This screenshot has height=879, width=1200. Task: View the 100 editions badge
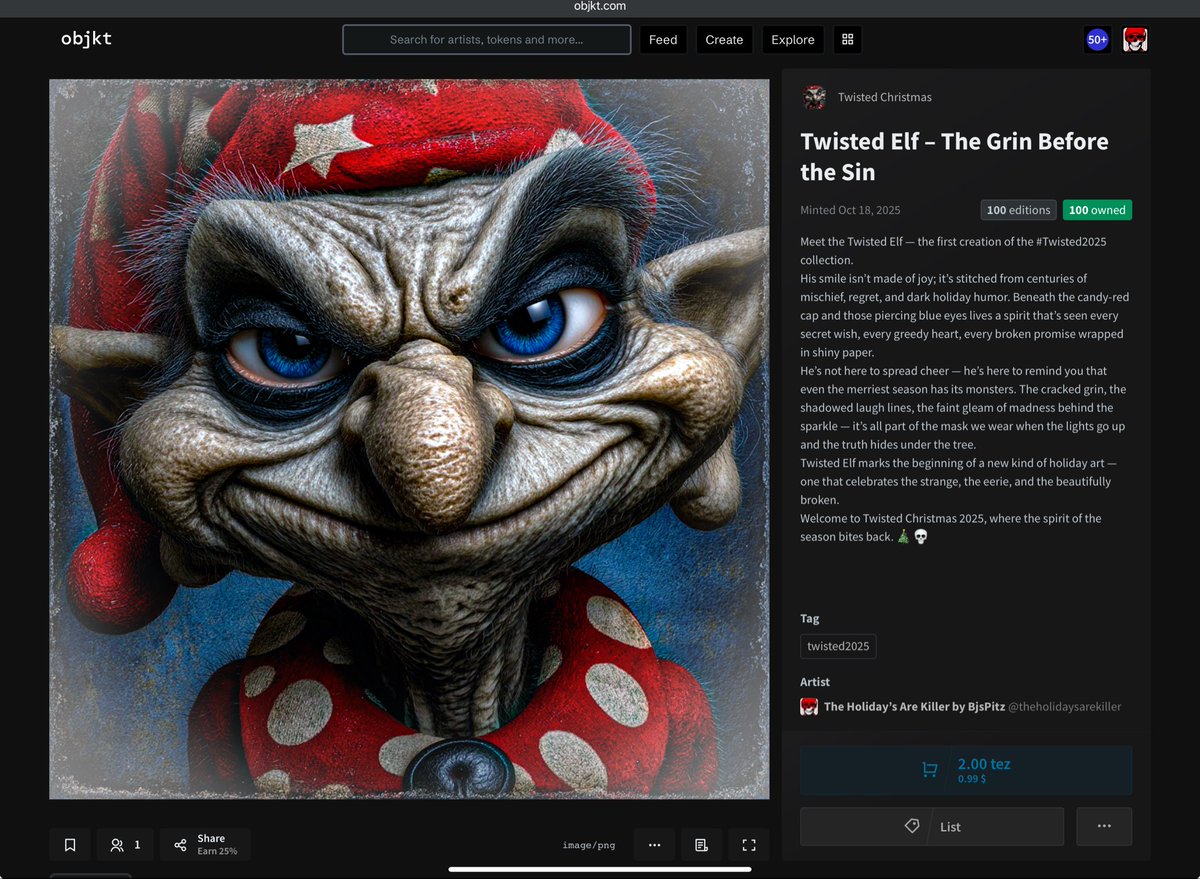1019,210
